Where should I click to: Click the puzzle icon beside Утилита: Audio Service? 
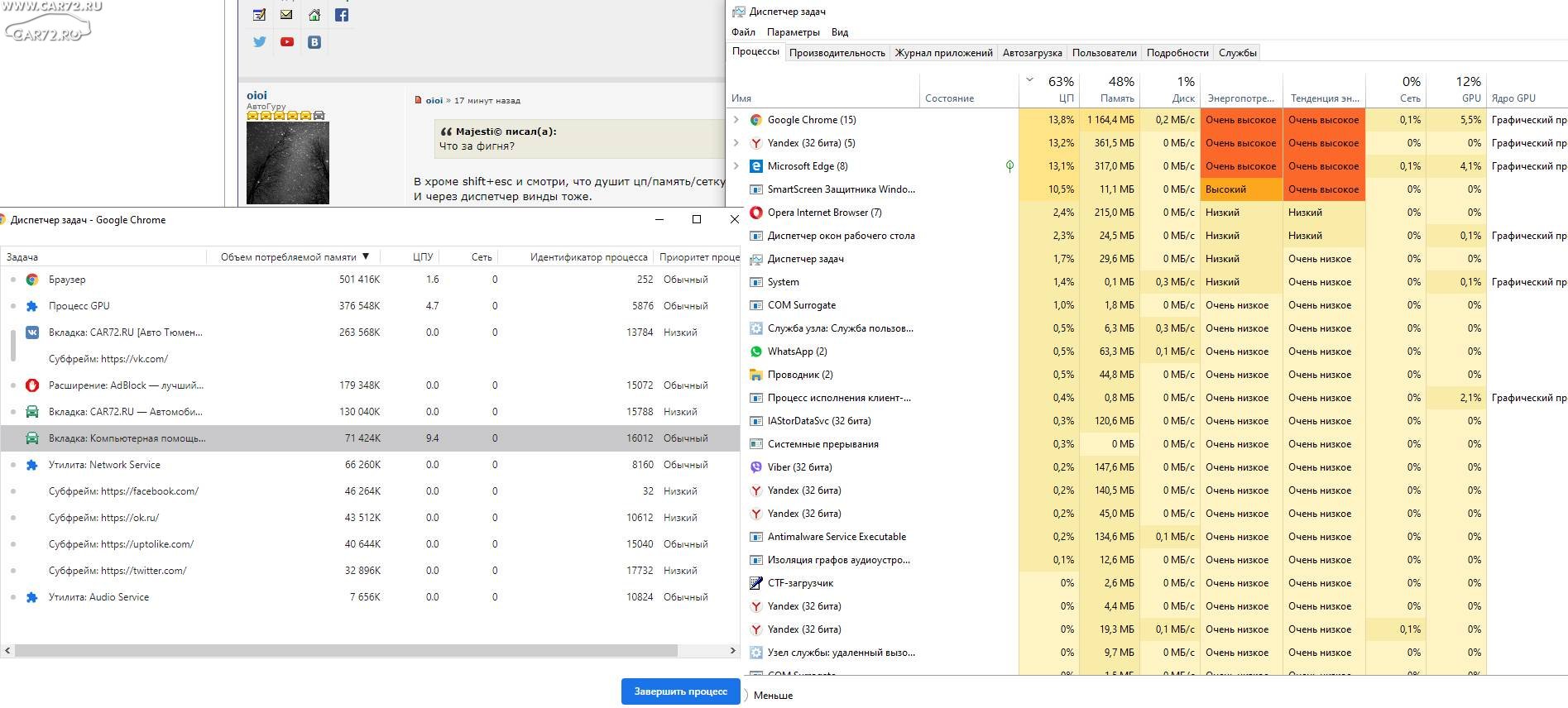tap(32, 597)
